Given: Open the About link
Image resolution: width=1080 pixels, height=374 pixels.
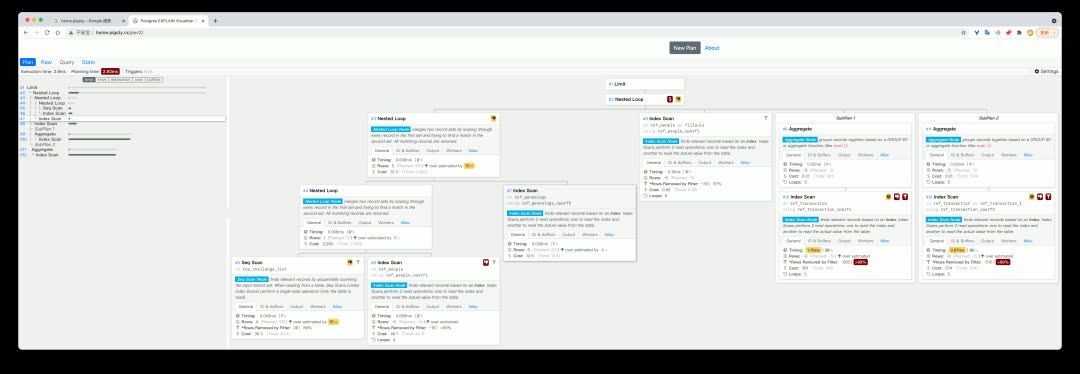Looking at the screenshot, I should click(712, 48).
